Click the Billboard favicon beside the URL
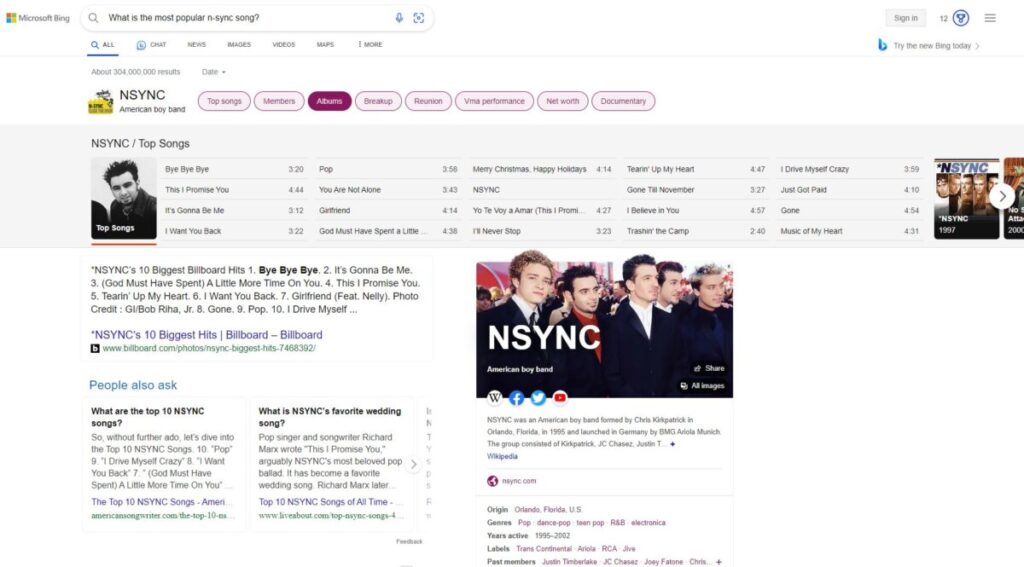 click(95, 349)
